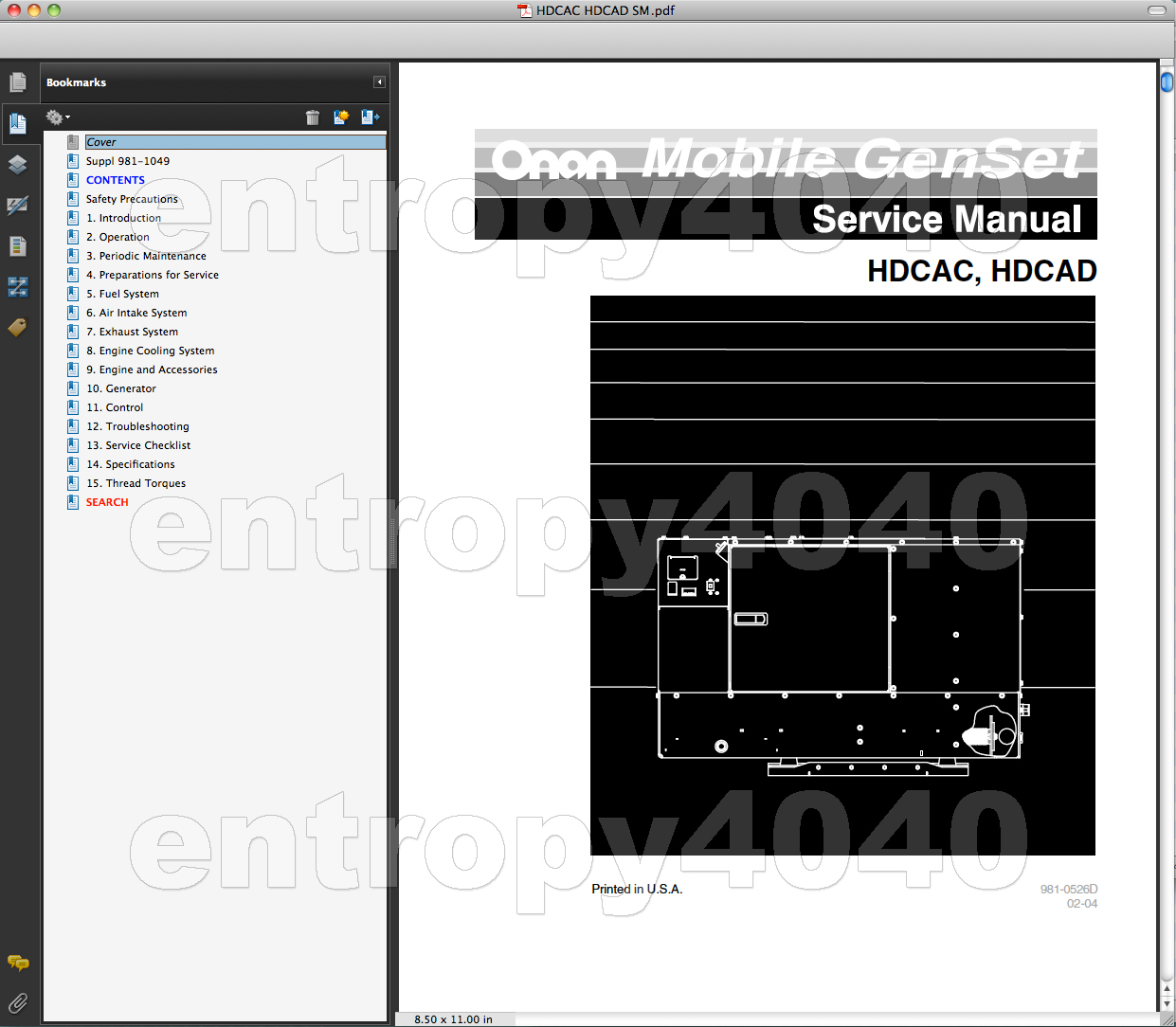Image resolution: width=1176 pixels, height=1027 pixels.
Task: Open 12. Troubleshooting bookmark
Action: [x=137, y=426]
